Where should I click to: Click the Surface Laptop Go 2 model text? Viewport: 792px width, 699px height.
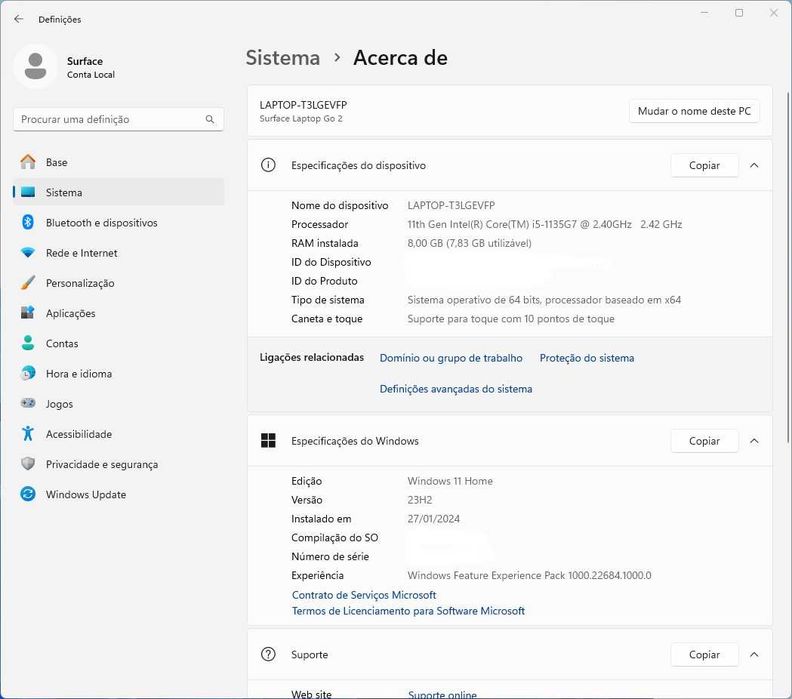(x=301, y=119)
